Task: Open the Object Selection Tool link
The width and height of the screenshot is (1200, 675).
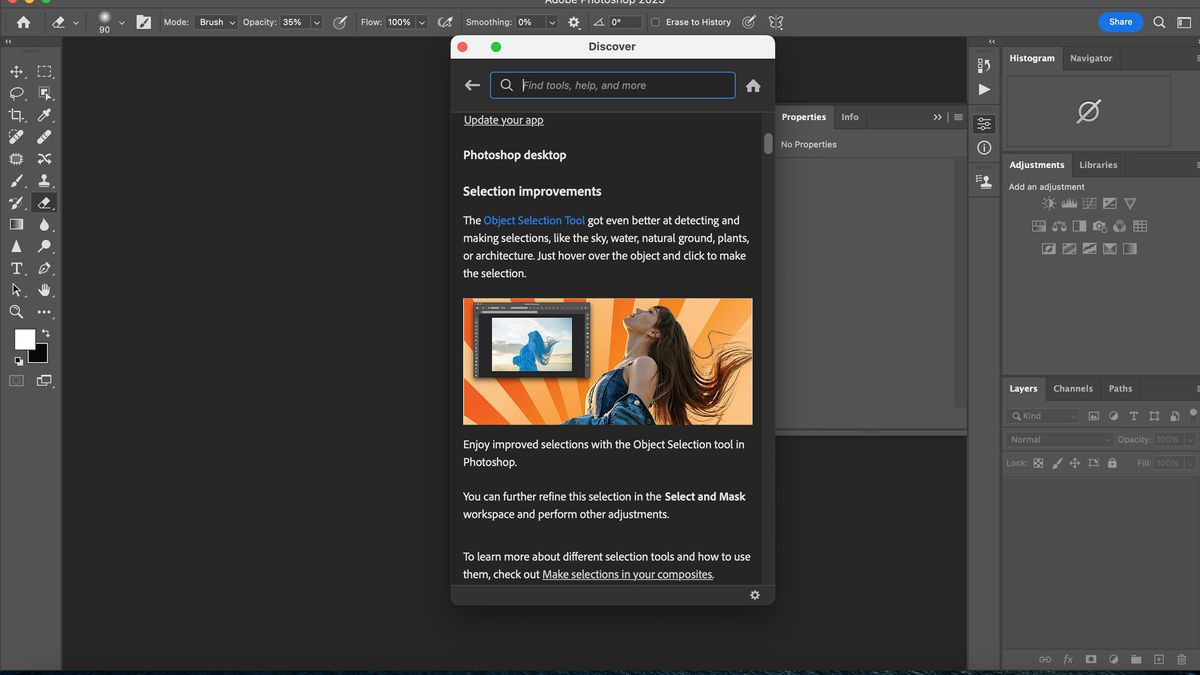Action: click(534, 221)
